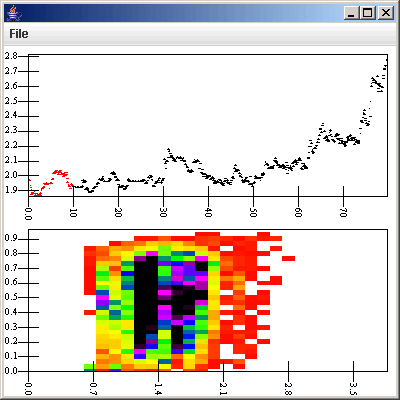Maximize the window
400x400 pixels.
click(368, 13)
